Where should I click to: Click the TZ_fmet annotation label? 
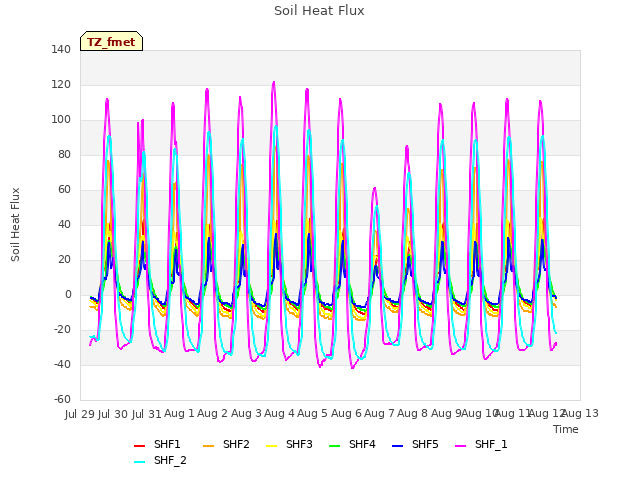[x=111, y=41]
